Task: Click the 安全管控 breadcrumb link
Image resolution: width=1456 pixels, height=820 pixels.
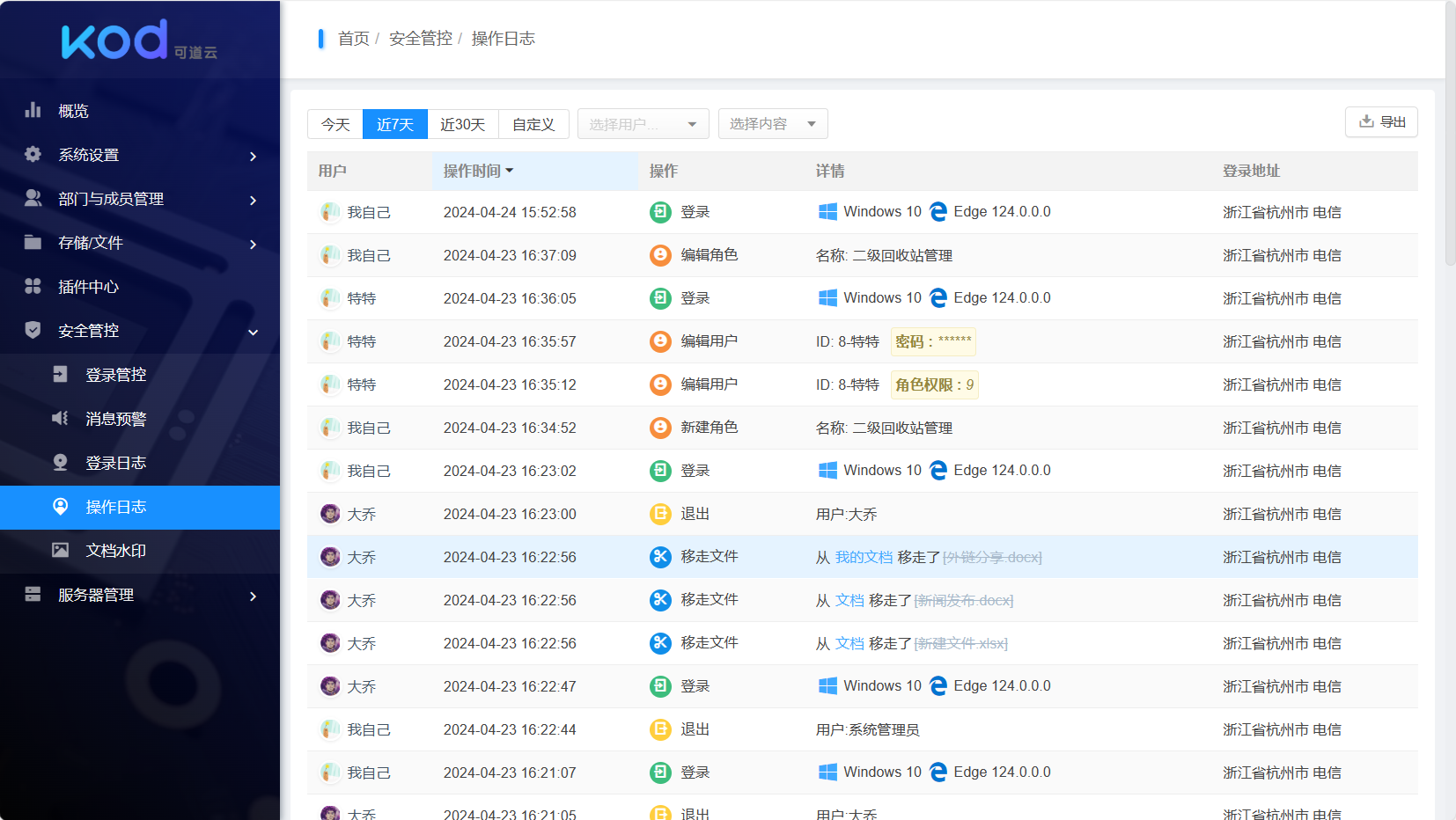Action: (421, 39)
